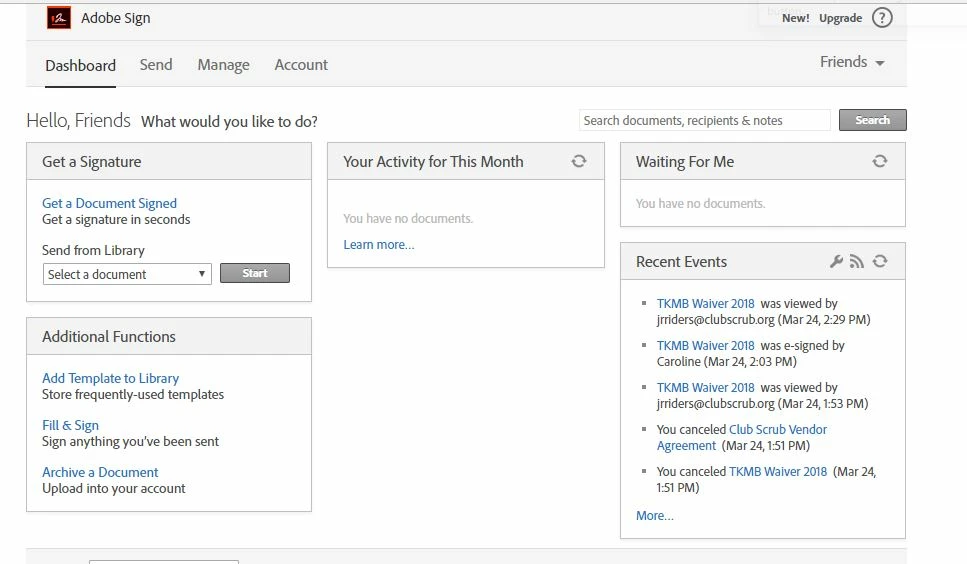
Task: Open Add Template to Library link
Action: pyautogui.click(x=110, y=378)
